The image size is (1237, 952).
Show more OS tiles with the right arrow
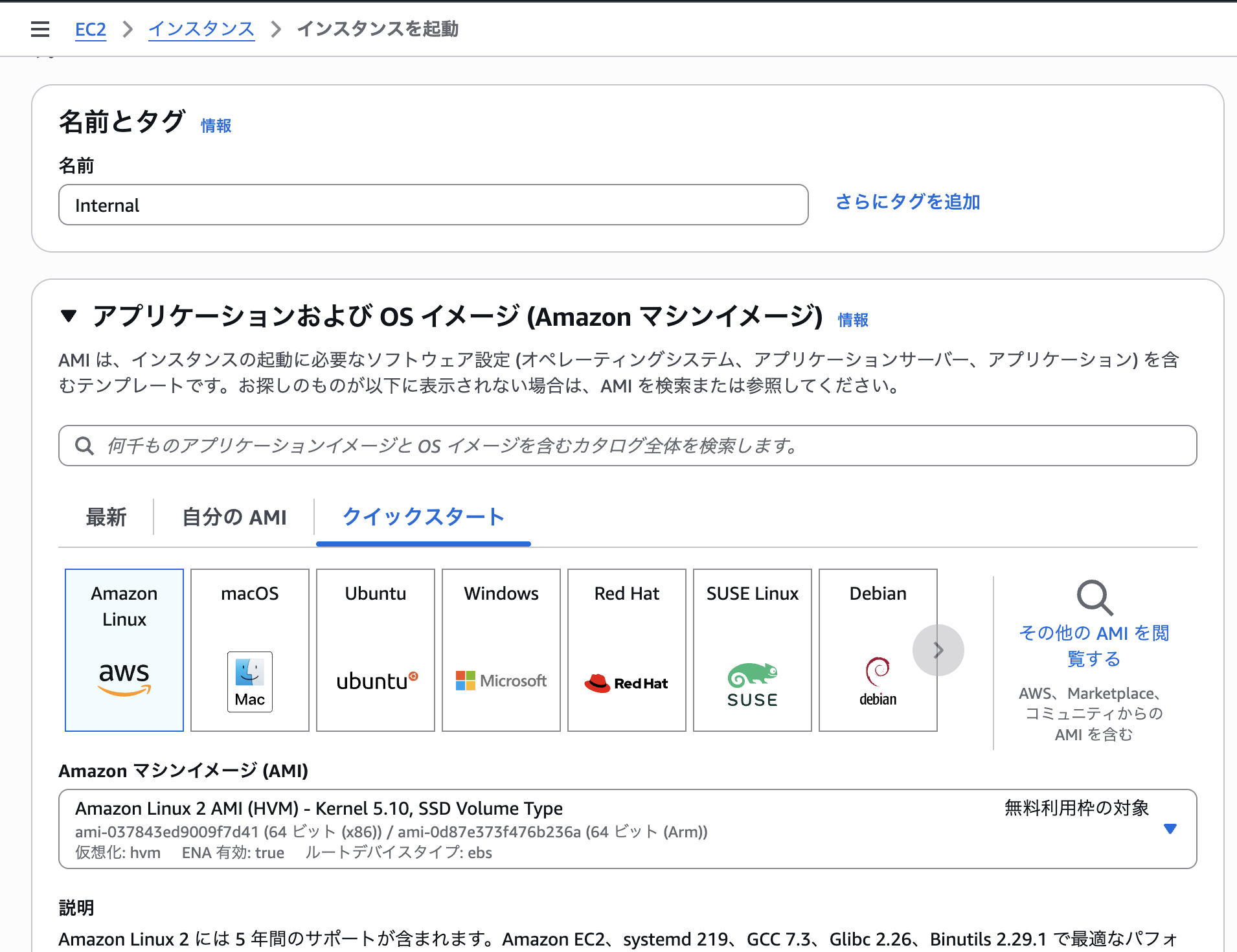[x=938, y=650]
